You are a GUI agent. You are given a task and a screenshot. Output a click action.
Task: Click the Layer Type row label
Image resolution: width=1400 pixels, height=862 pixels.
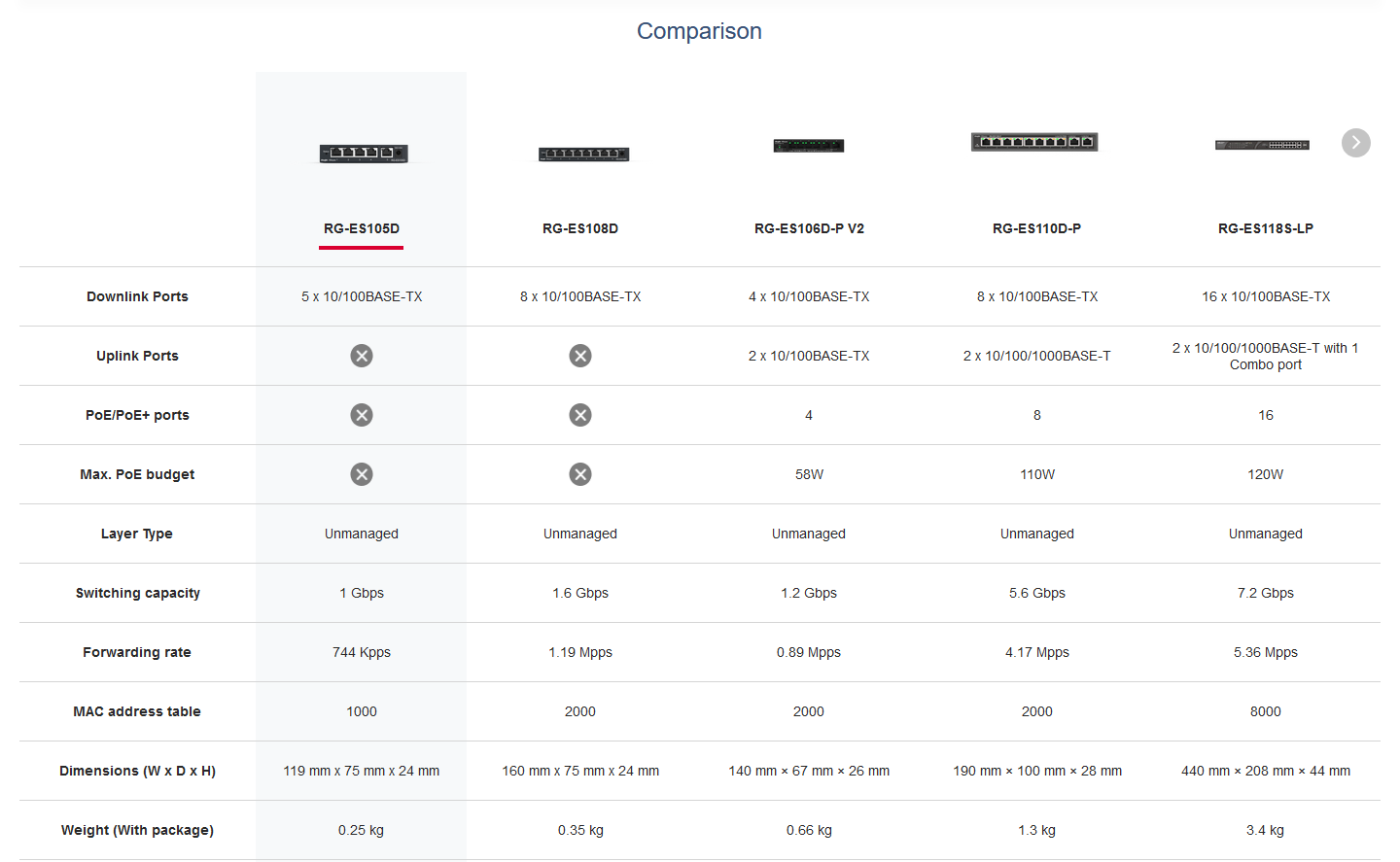tap(137, 534)
